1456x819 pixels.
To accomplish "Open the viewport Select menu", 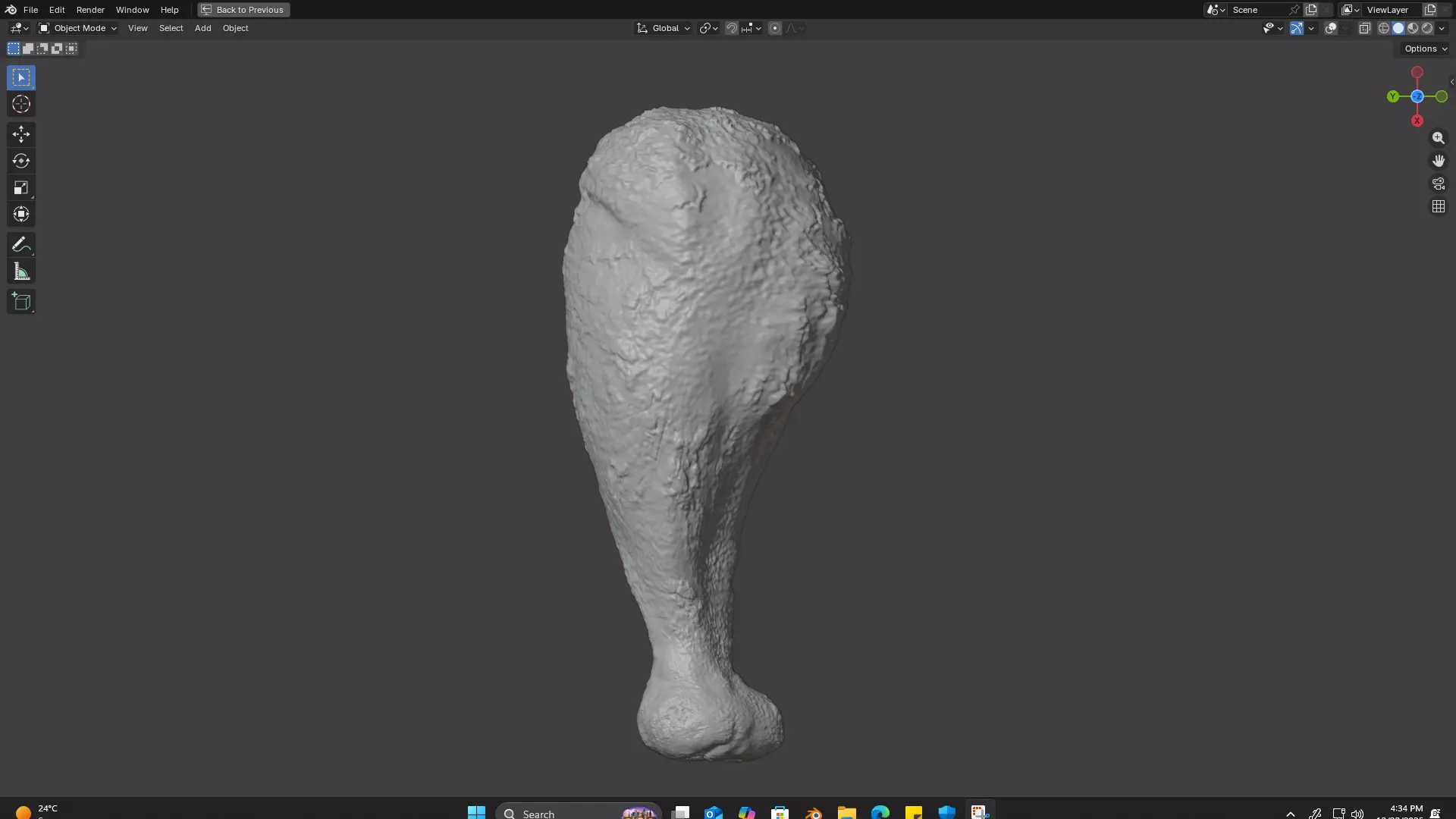I will [171, 28].
